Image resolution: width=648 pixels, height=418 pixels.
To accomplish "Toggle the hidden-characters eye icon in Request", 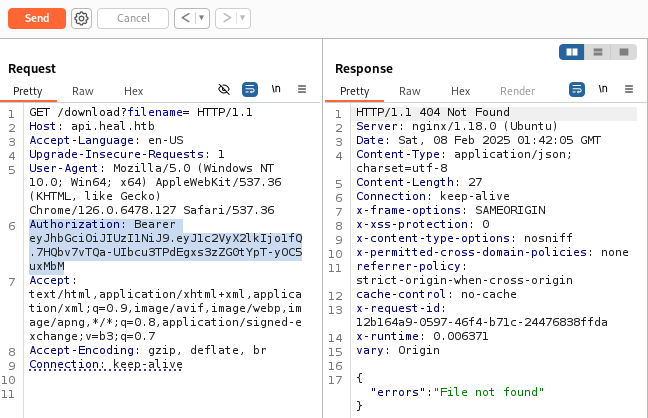I will 224,90.
